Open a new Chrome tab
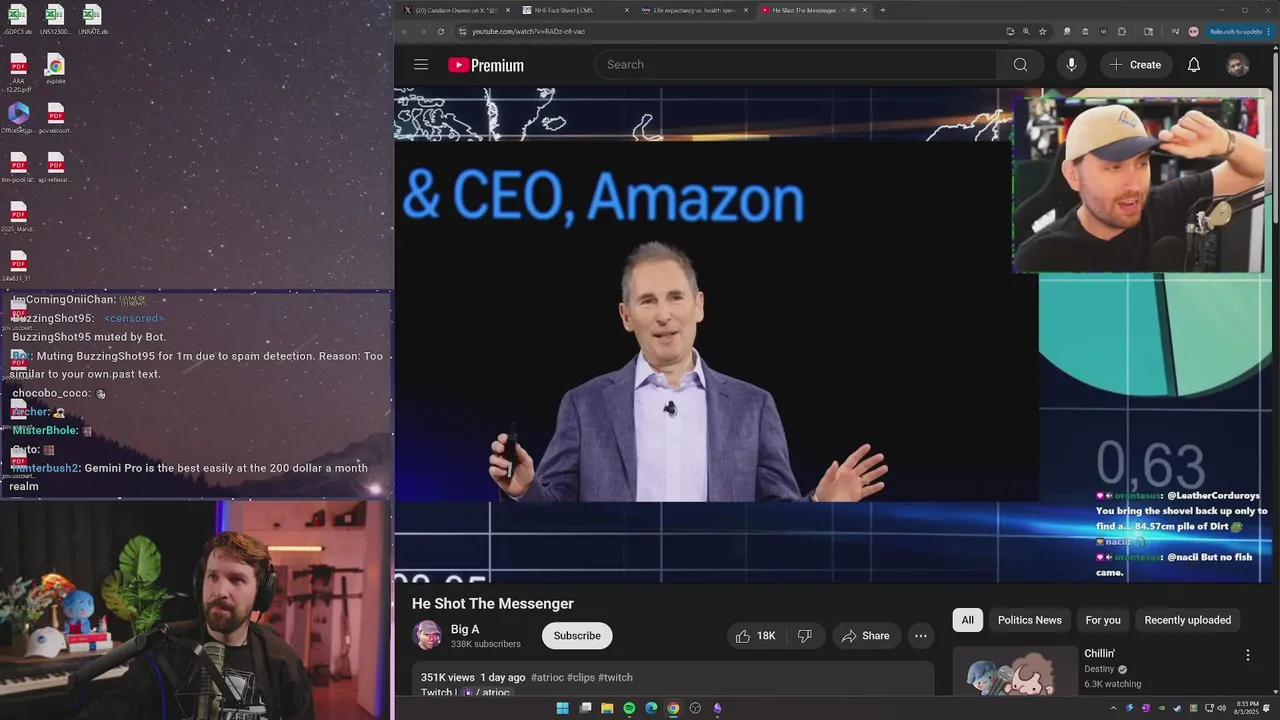This screenshot has width=1280, height=720. tap(882, 10)
